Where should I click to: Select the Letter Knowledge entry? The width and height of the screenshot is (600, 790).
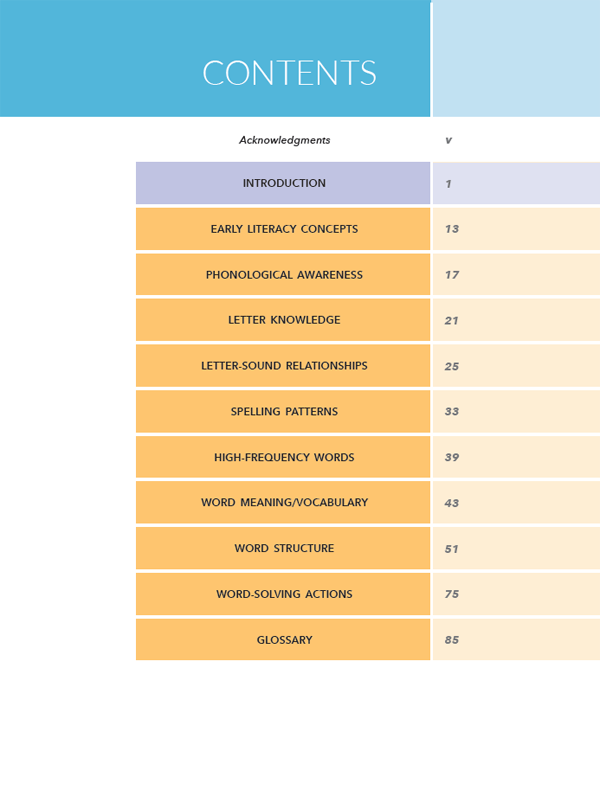284,320
